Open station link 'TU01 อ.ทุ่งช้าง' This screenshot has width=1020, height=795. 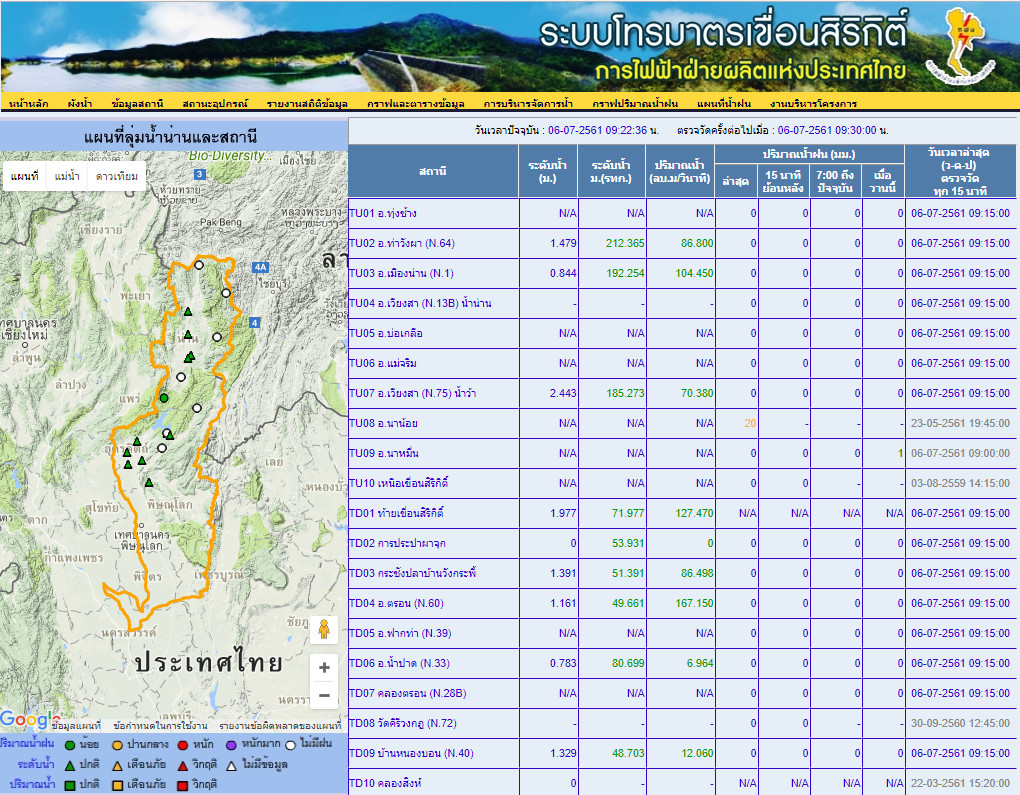(382, 213)
